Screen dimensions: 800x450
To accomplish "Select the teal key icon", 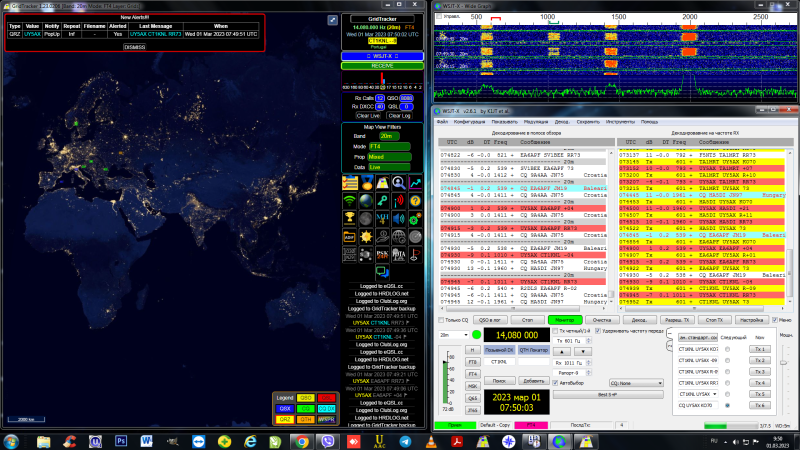I will [382, 201].
